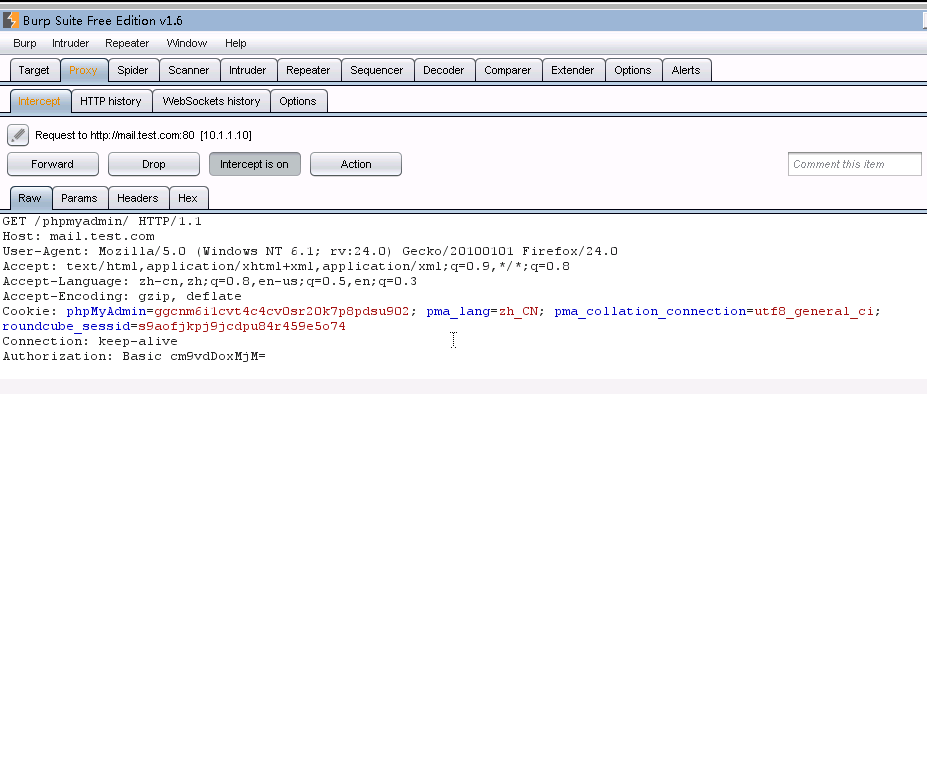Select the Proxy tab

[x=83, y=70]
